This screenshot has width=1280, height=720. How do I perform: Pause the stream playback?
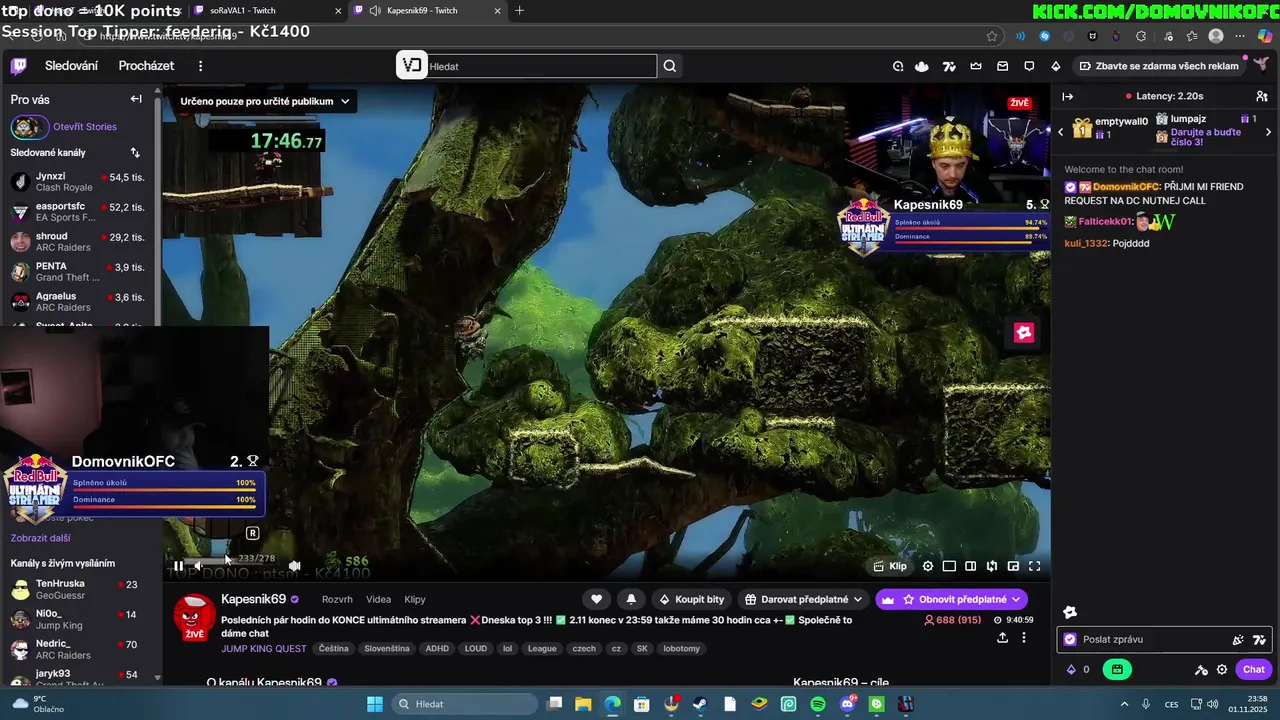coord(178,566)
